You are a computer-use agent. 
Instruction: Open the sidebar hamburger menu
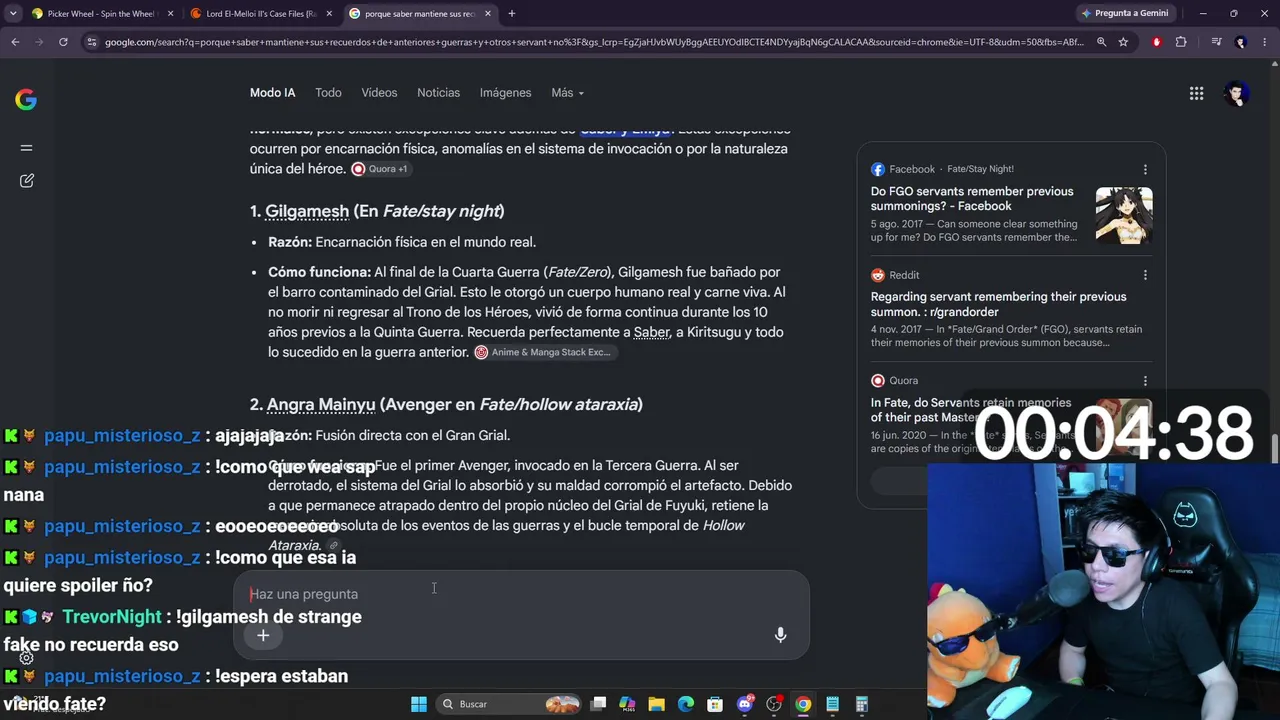(x=26, y=148)
